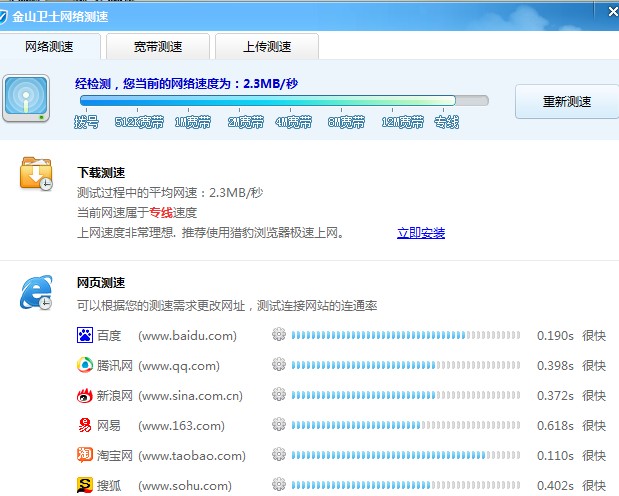Click the (www.taobao.com) address text
619x496 pixels.
click(x=192, y=456)
